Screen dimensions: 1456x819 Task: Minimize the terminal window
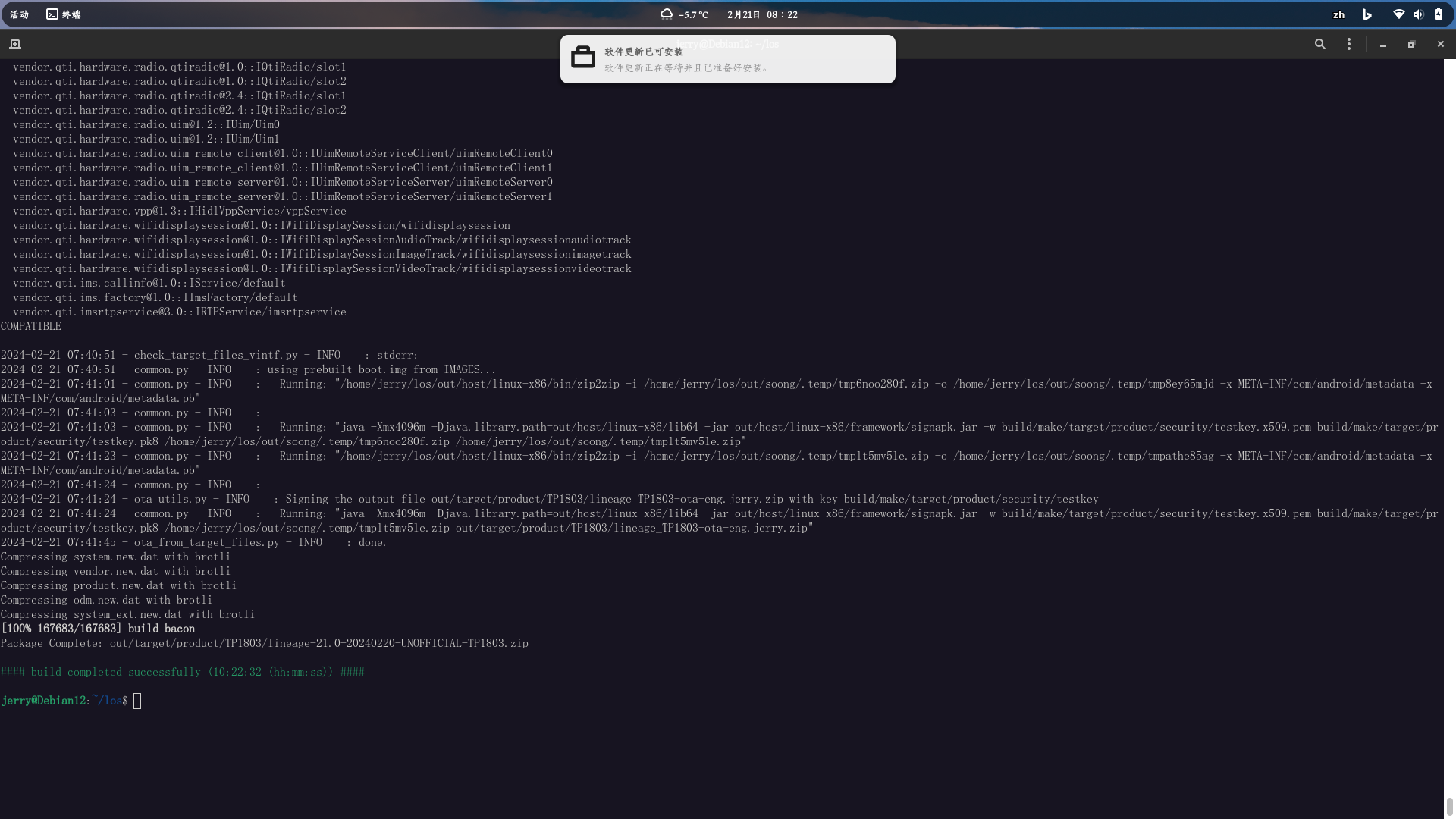[x=1383, y=44]
